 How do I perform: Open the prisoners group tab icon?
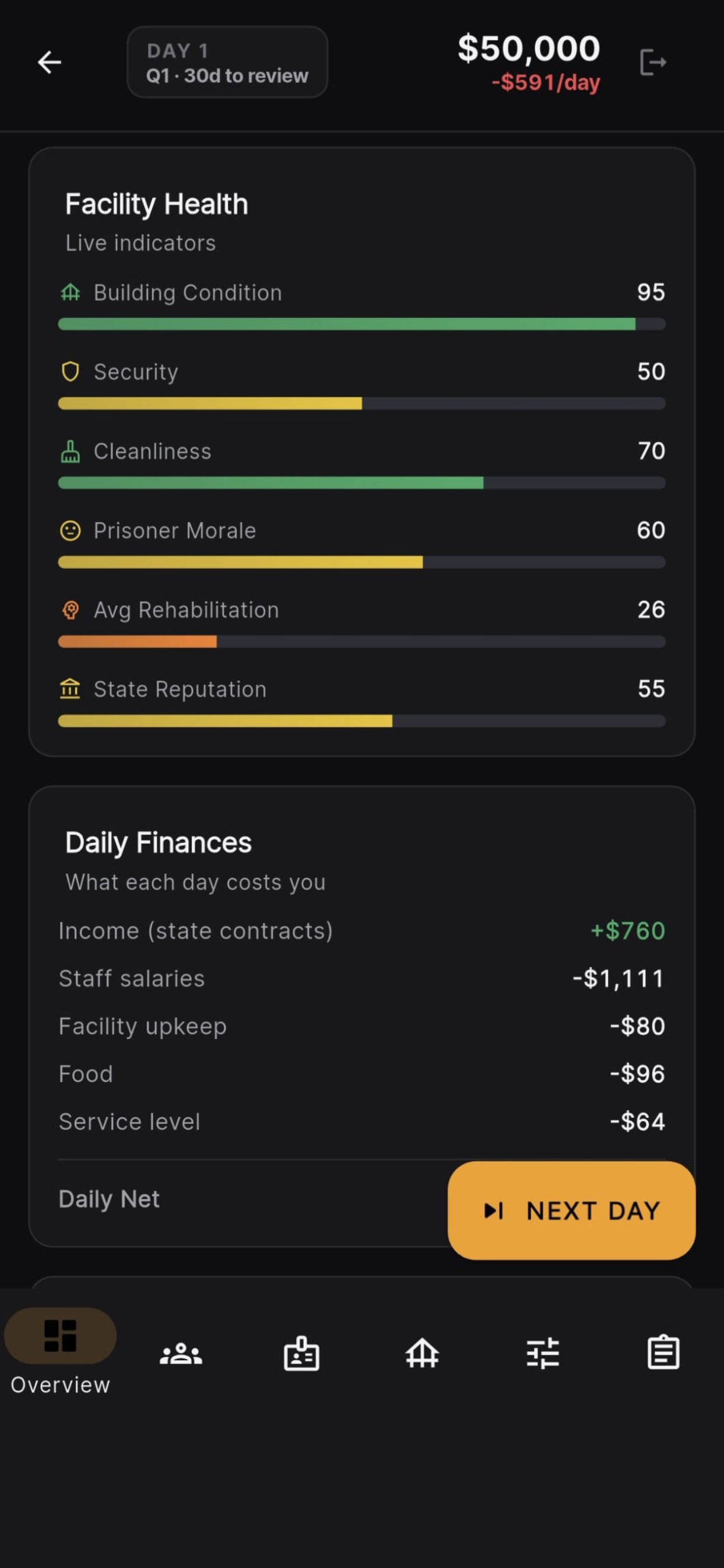coord(181,1354)
